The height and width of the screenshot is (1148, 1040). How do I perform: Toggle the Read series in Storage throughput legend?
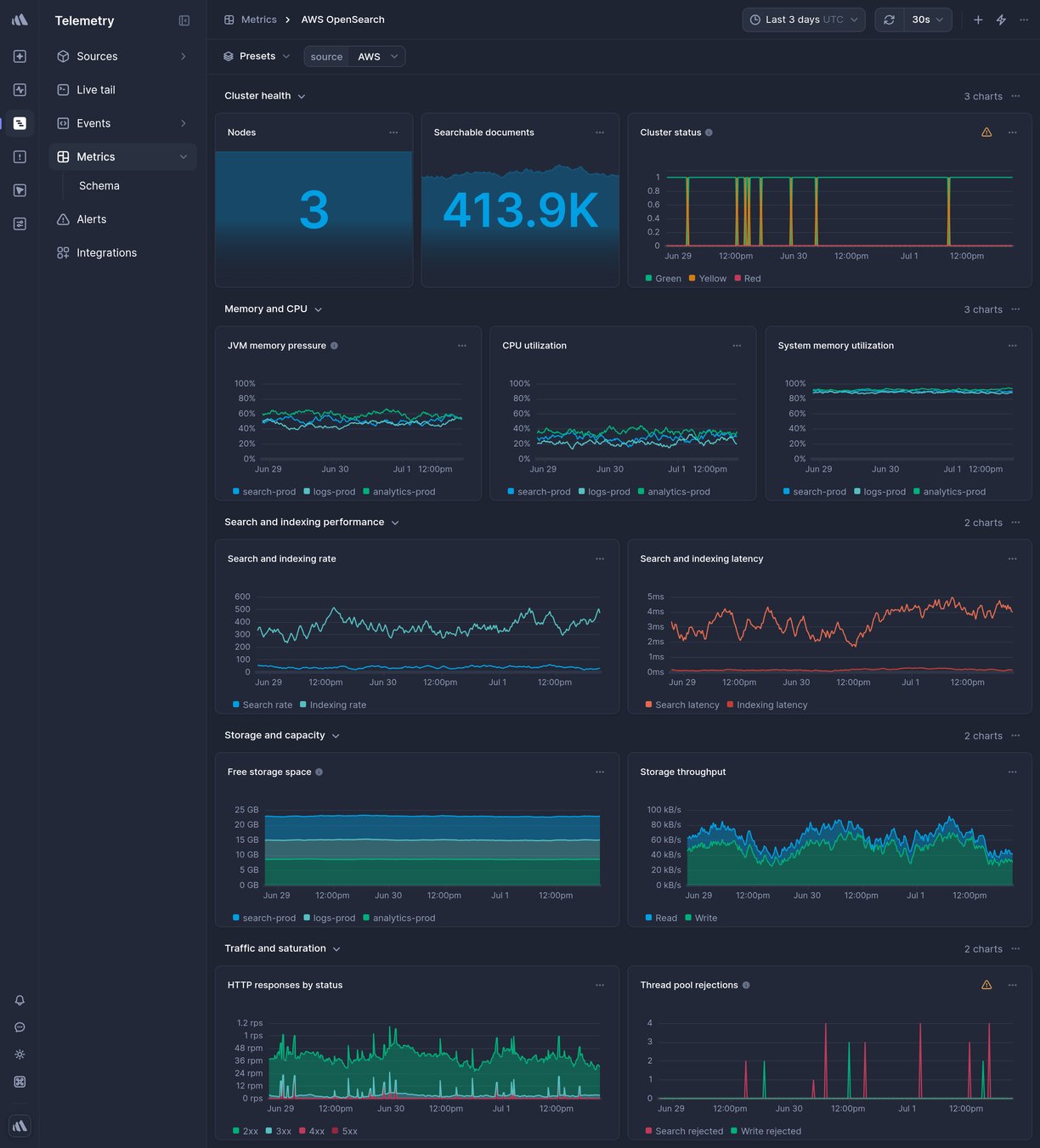click(x=661, y=919)
